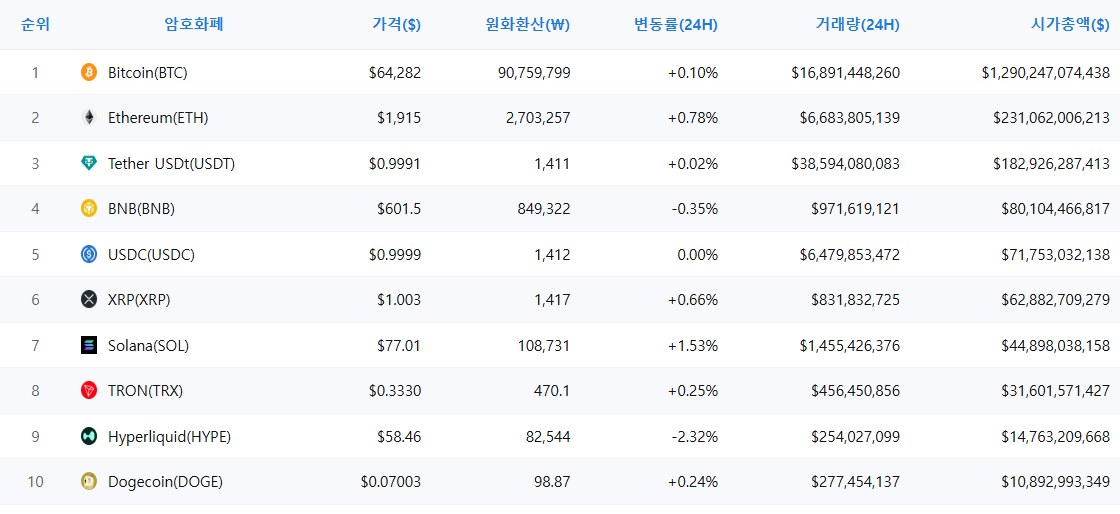Viewport: 1120px width, 514px height.
Task: Open XRP(XRP) name link
Action: (x=139, y=301)
